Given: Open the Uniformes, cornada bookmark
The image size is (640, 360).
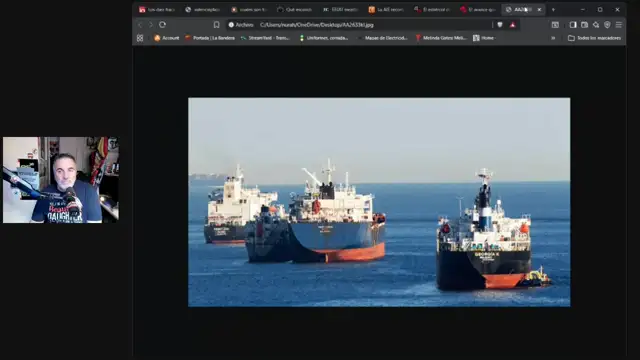Looking at the screenshot, I should click(324, 38).
